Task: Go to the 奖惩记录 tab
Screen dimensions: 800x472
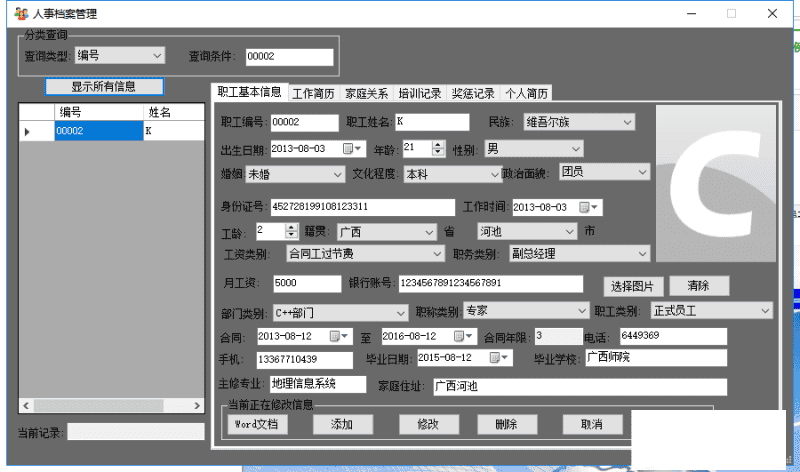Action: coord(473,93)
